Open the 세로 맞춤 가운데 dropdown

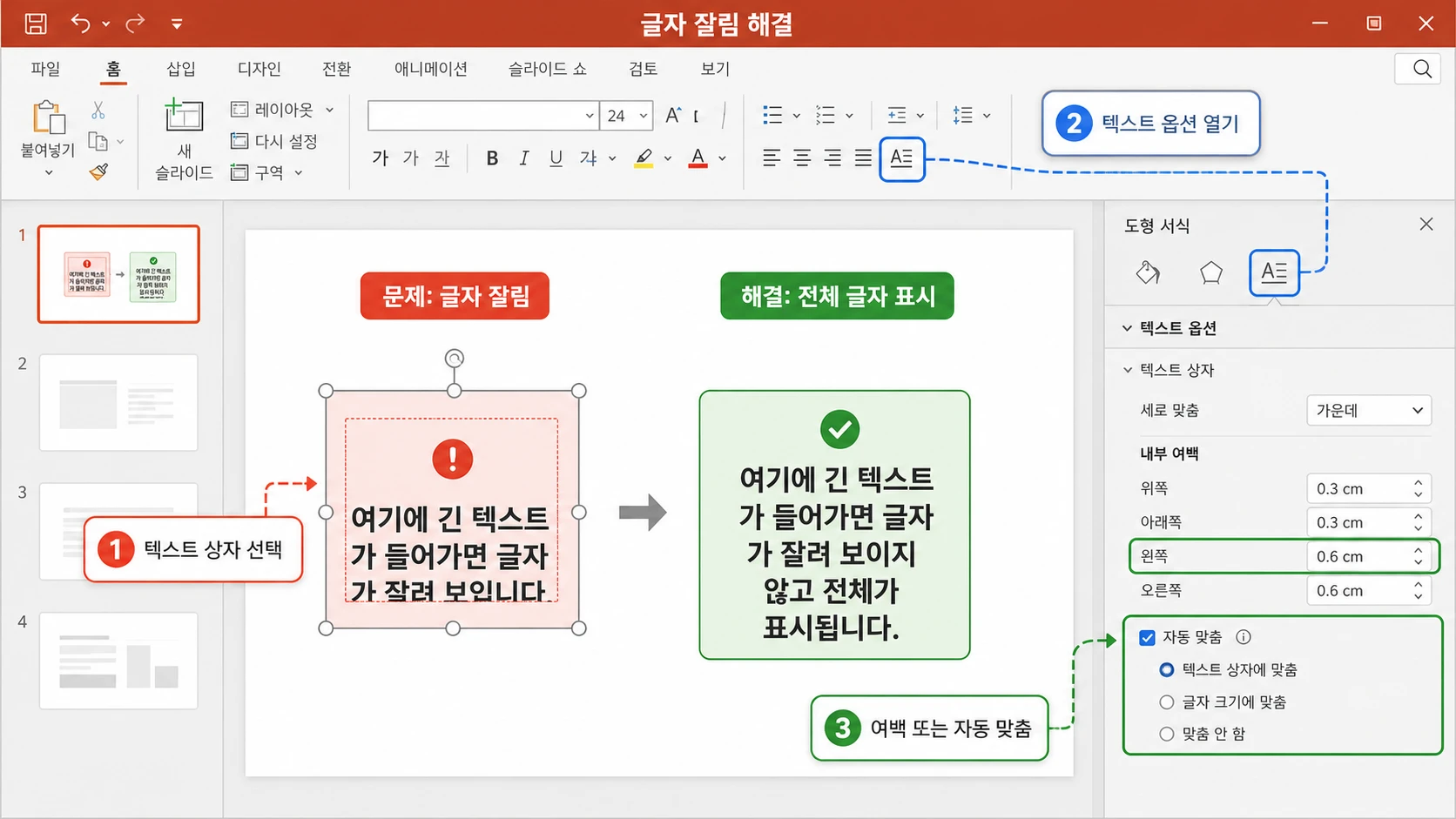pyautogui.click(x=1369, y=411)
